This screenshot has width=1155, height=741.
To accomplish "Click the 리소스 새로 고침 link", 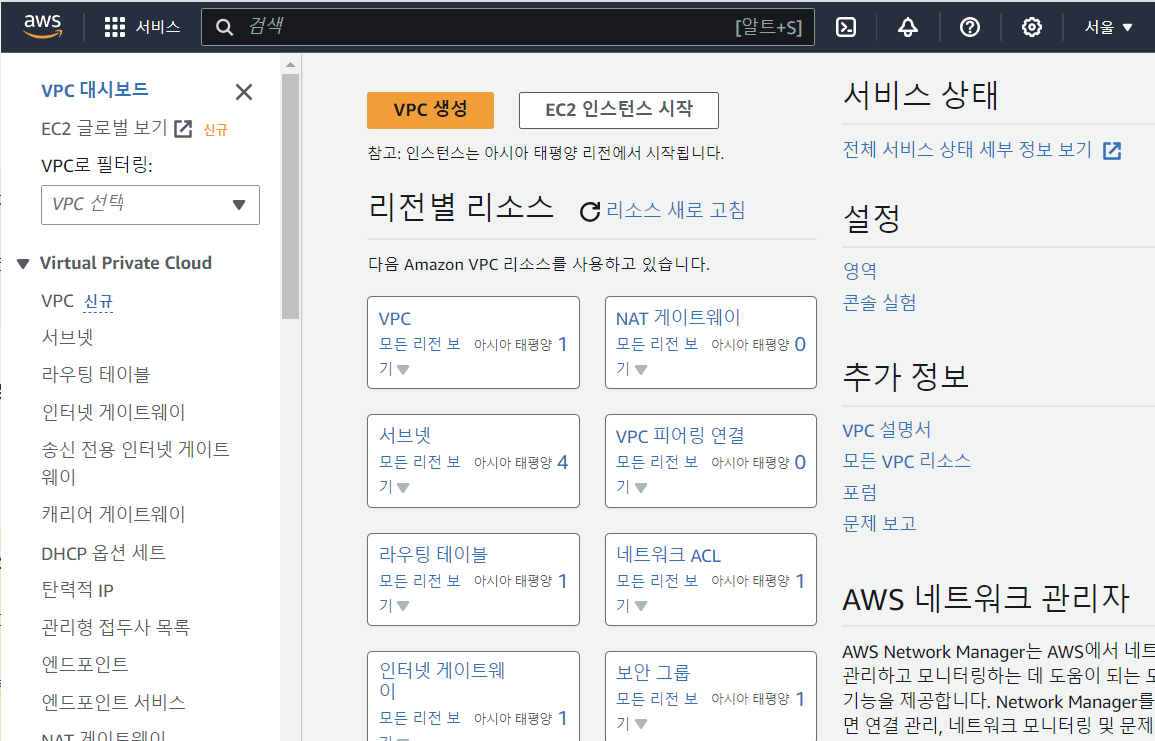I will click(675, 211).
